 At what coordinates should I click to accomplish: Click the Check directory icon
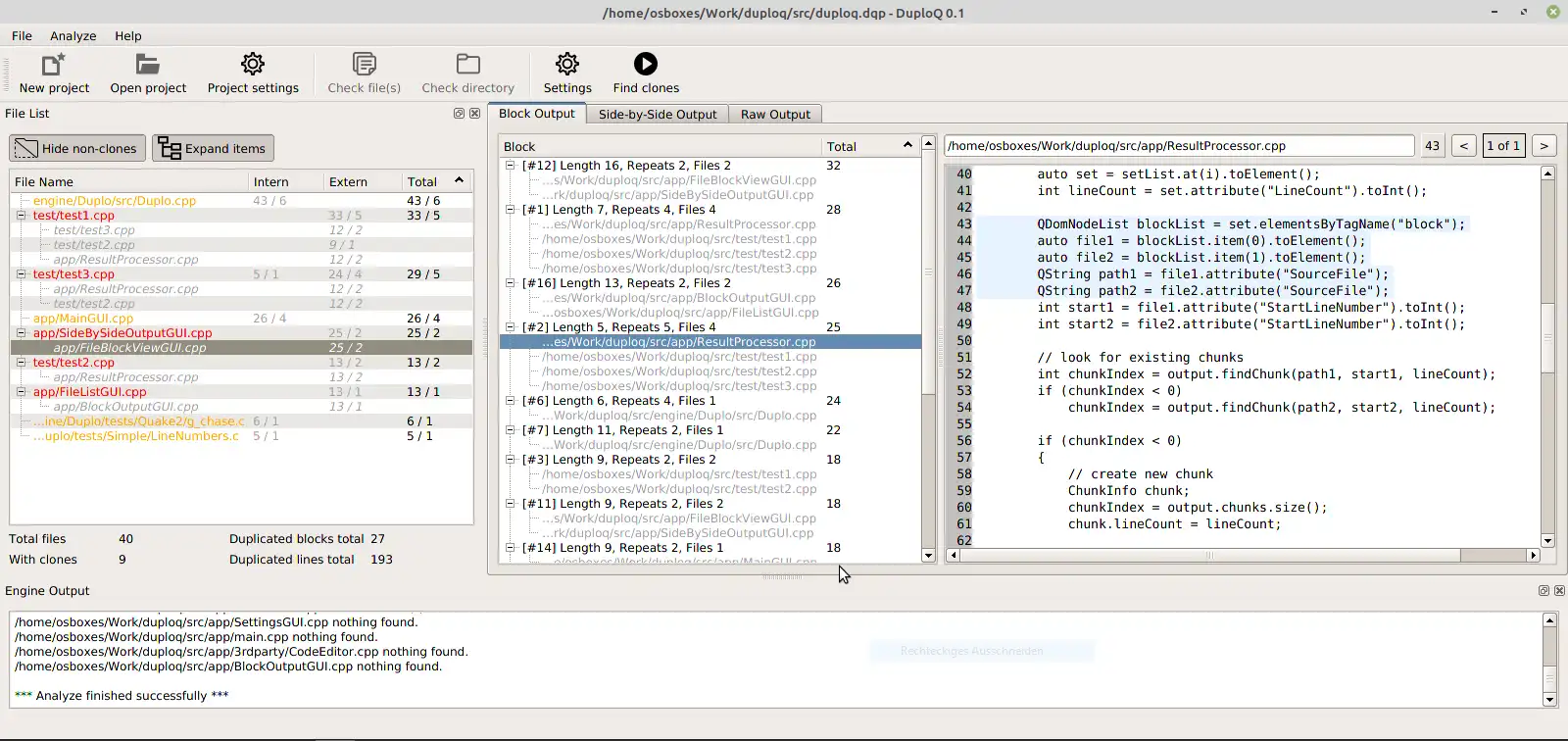click(467, 65)
